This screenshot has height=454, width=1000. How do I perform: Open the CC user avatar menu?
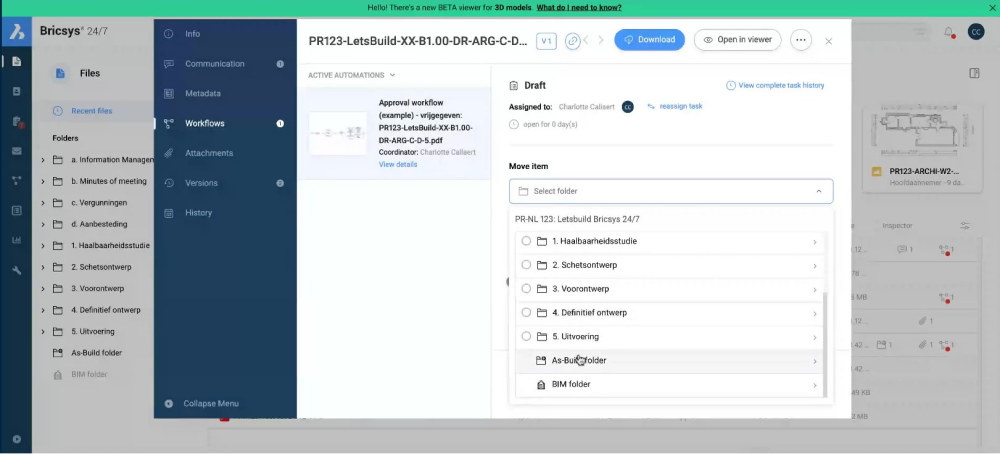click(x=976, y=32)
